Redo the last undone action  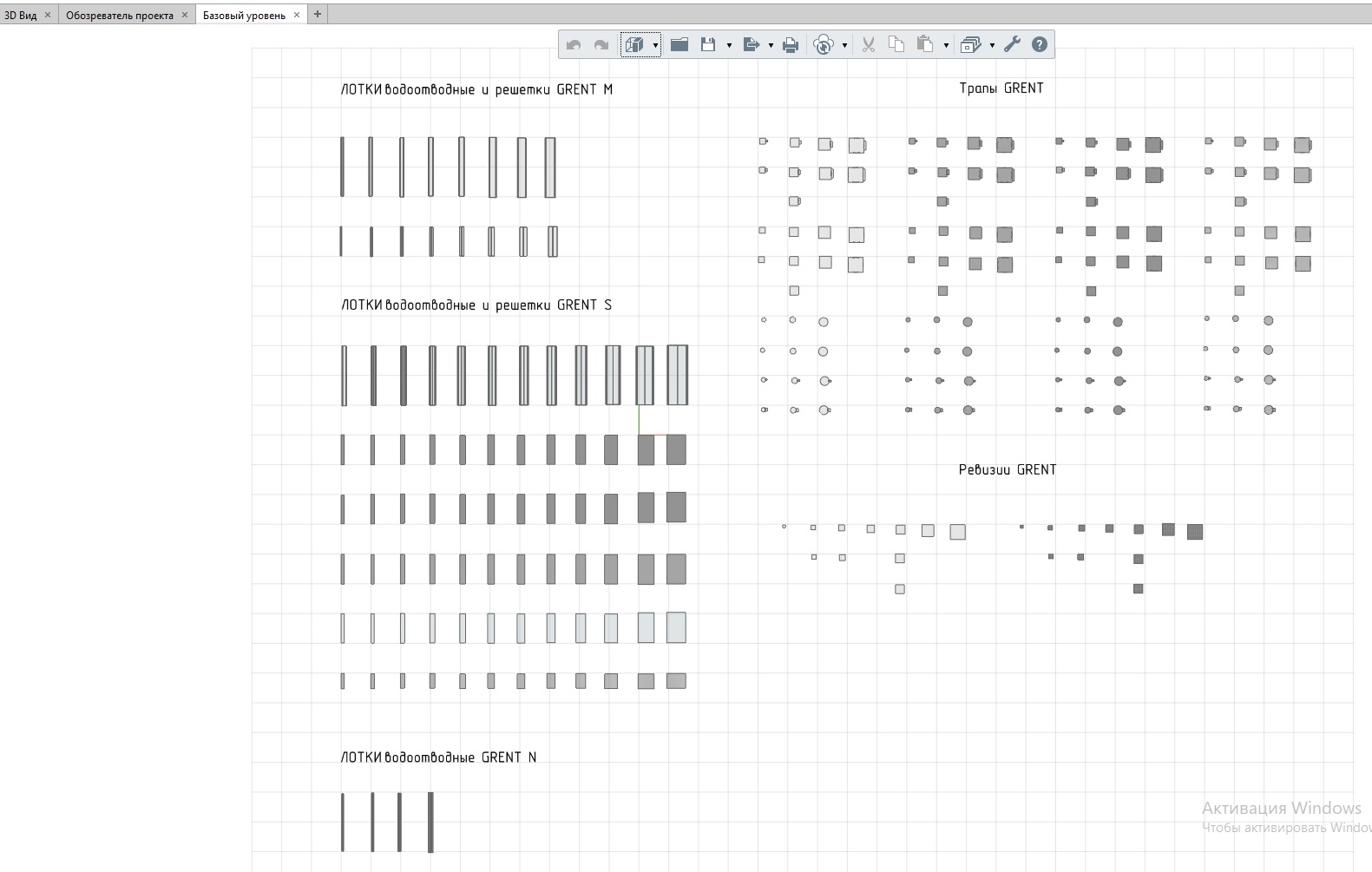[x=601, y=45]
